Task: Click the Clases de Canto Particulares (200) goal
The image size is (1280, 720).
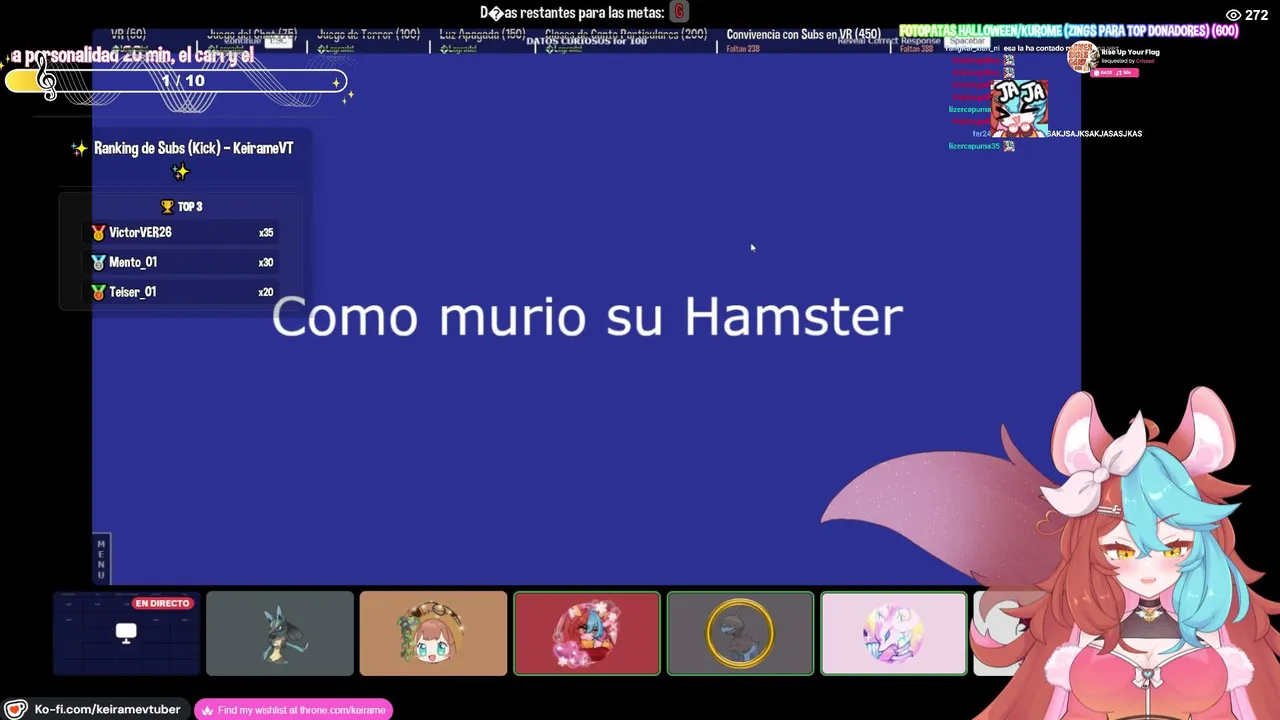Action: click(x=626, y=35)
